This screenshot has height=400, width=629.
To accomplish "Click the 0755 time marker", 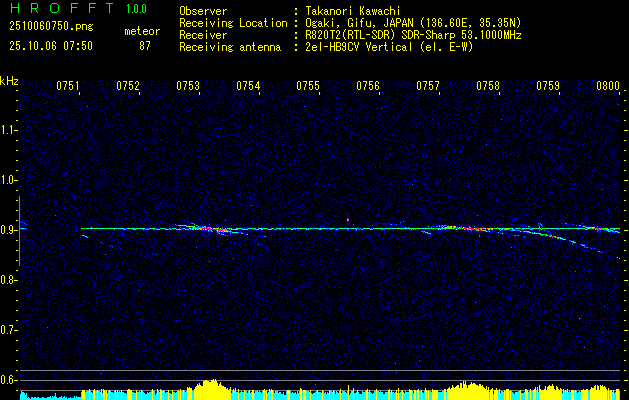I will pos(308,87).
